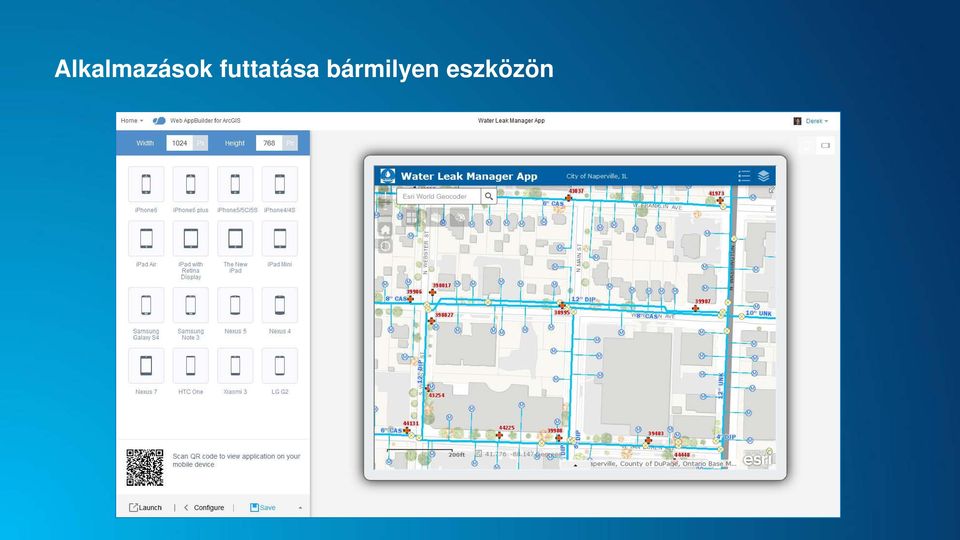Select the Samsung Galaxy S4 device preview
Image resolution: width=960 pixels, height=540 pixels.
pyautogui.click(x=146, y=305)
